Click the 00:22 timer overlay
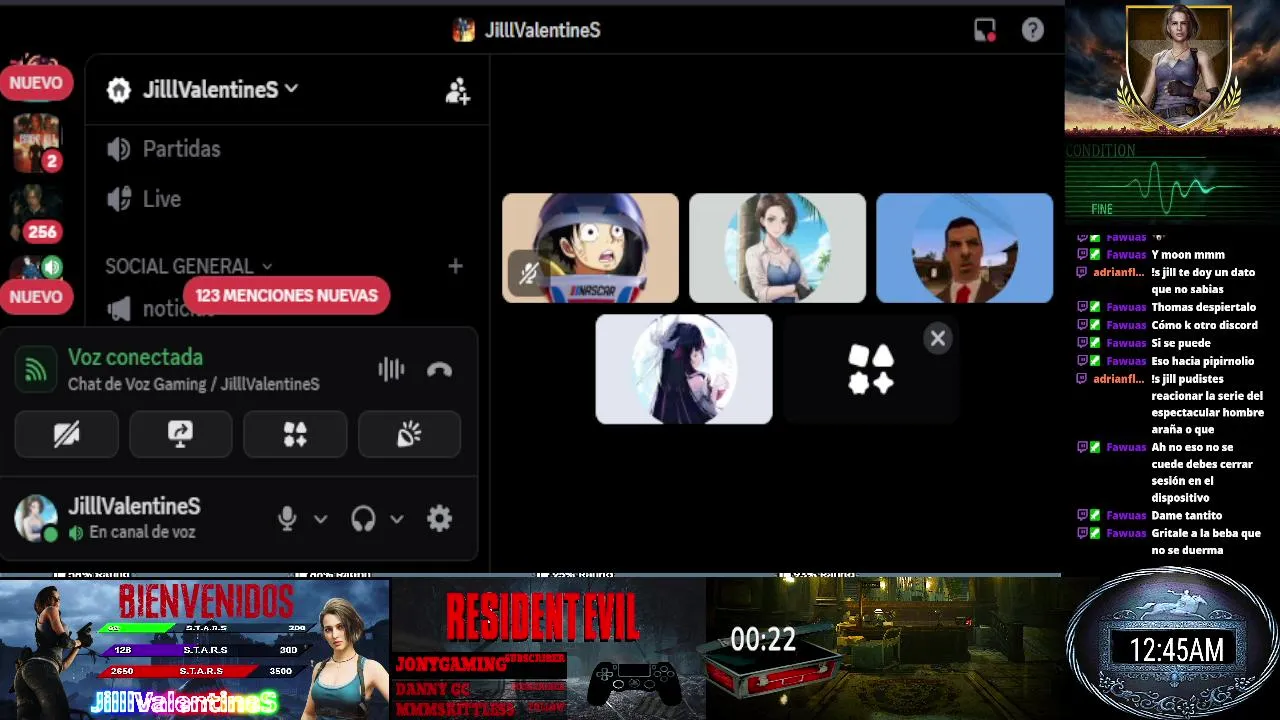1280x720 pixels. point(763,640)
